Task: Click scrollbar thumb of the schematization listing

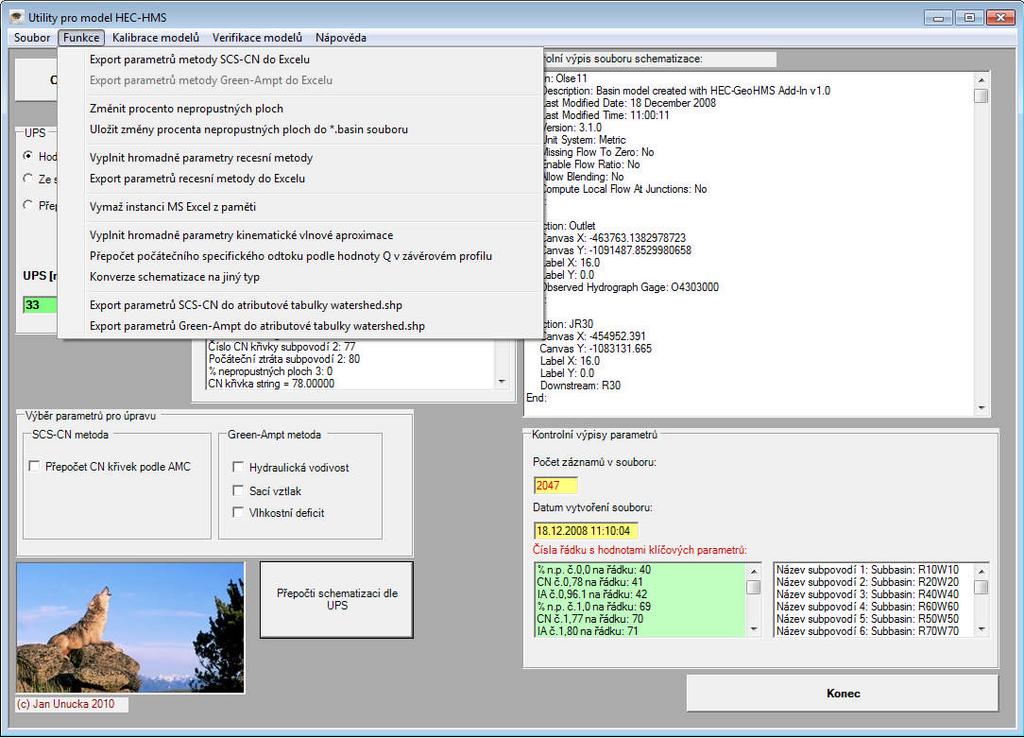Action: 981,96
